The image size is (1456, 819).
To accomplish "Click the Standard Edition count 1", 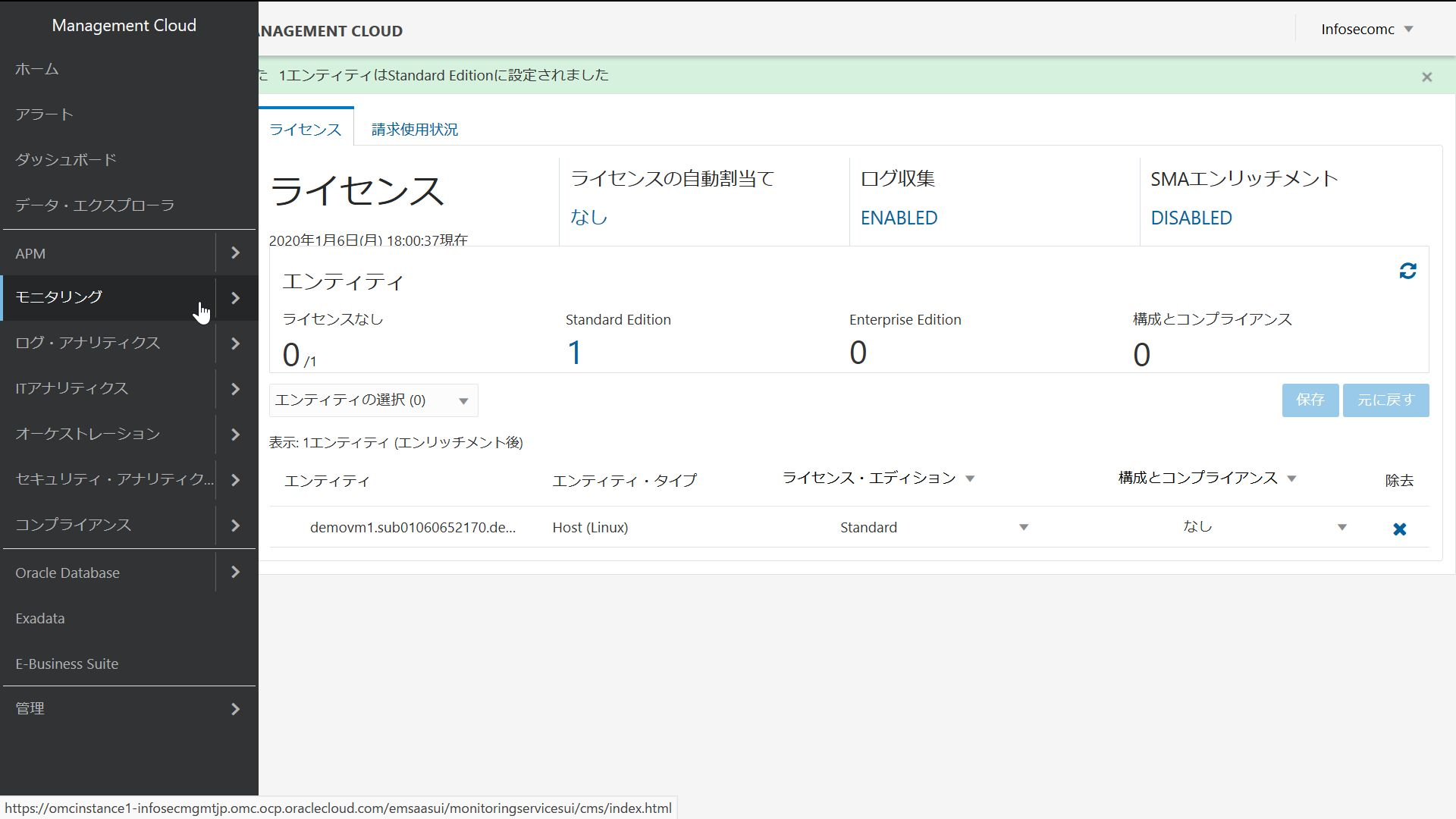I will 575,353.
